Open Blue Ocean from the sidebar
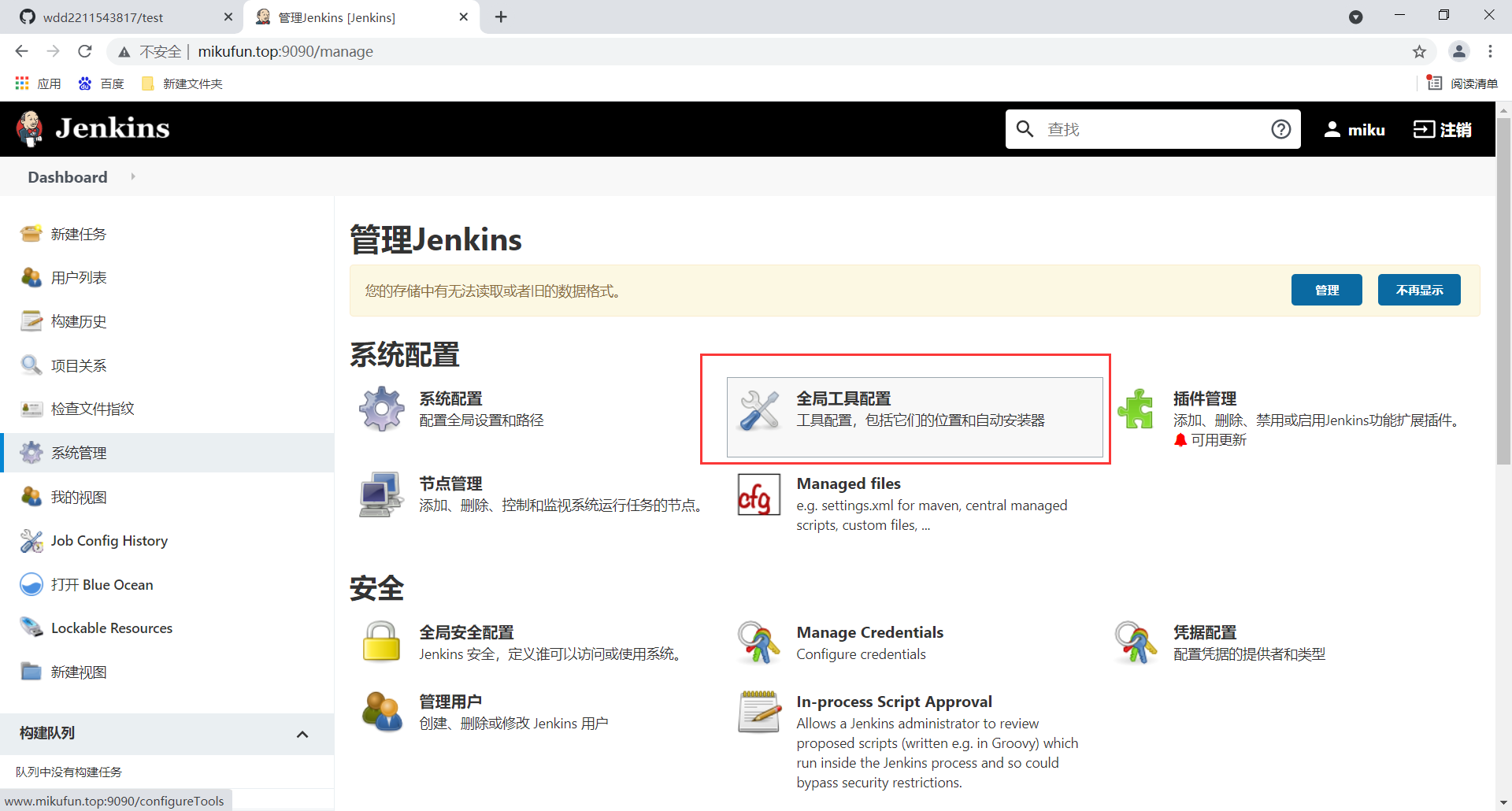1512x811 pixels. pos(102,584)
